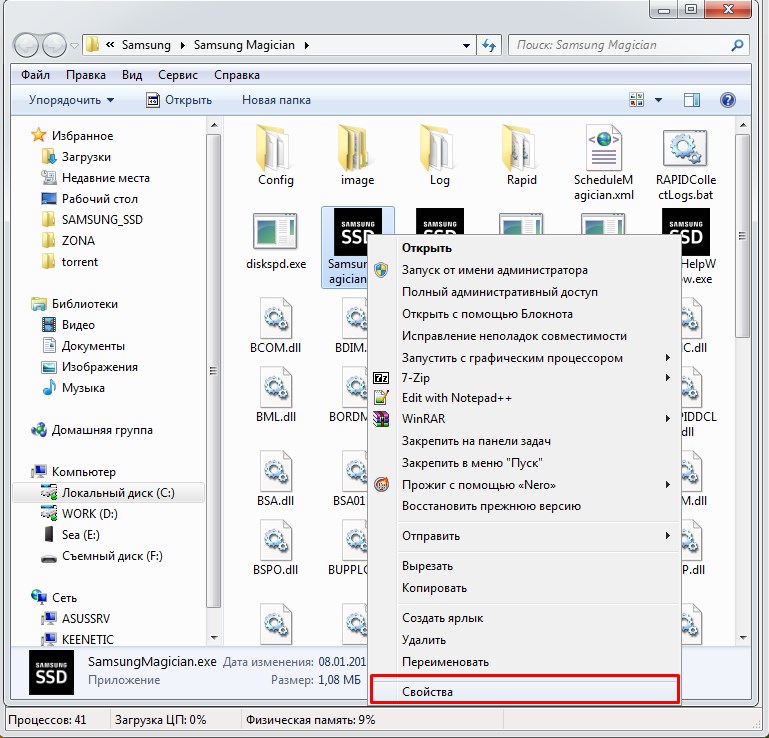Click the Новая папка button
Screen dimensions: 769x738
pyautogui.click(x=276, y=100)
